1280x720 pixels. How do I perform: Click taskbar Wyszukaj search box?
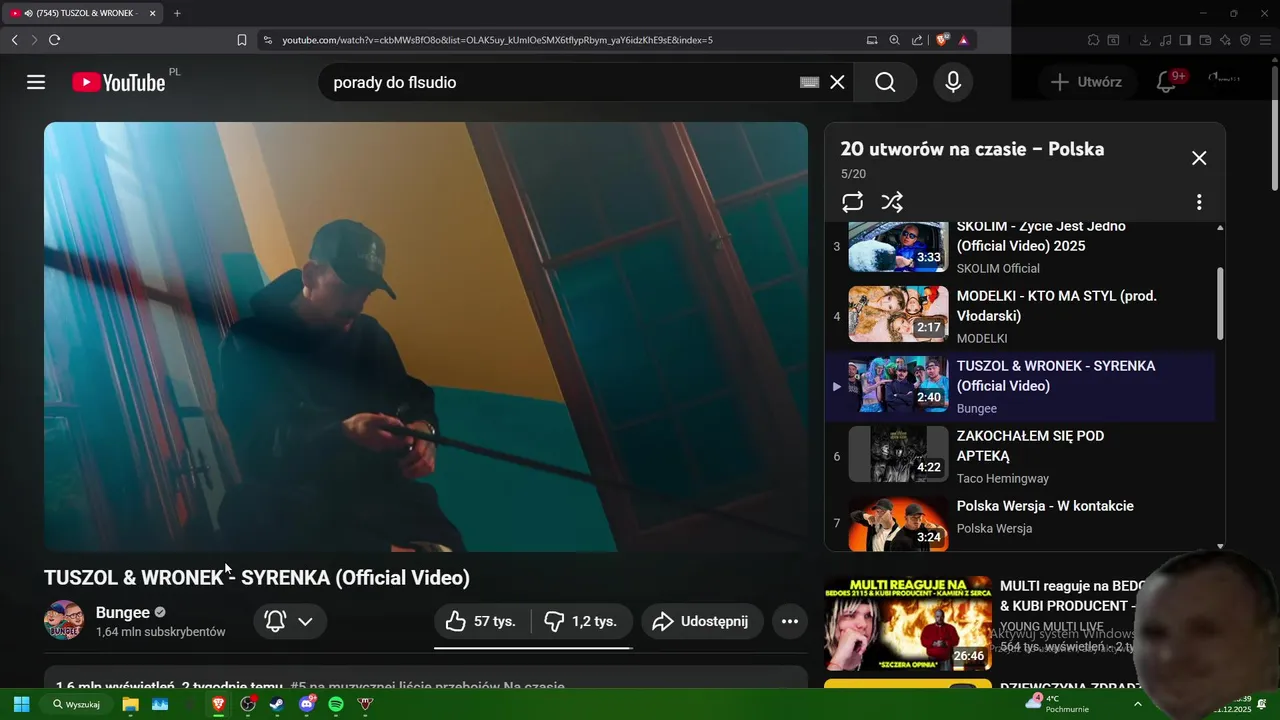coord(78,704)
